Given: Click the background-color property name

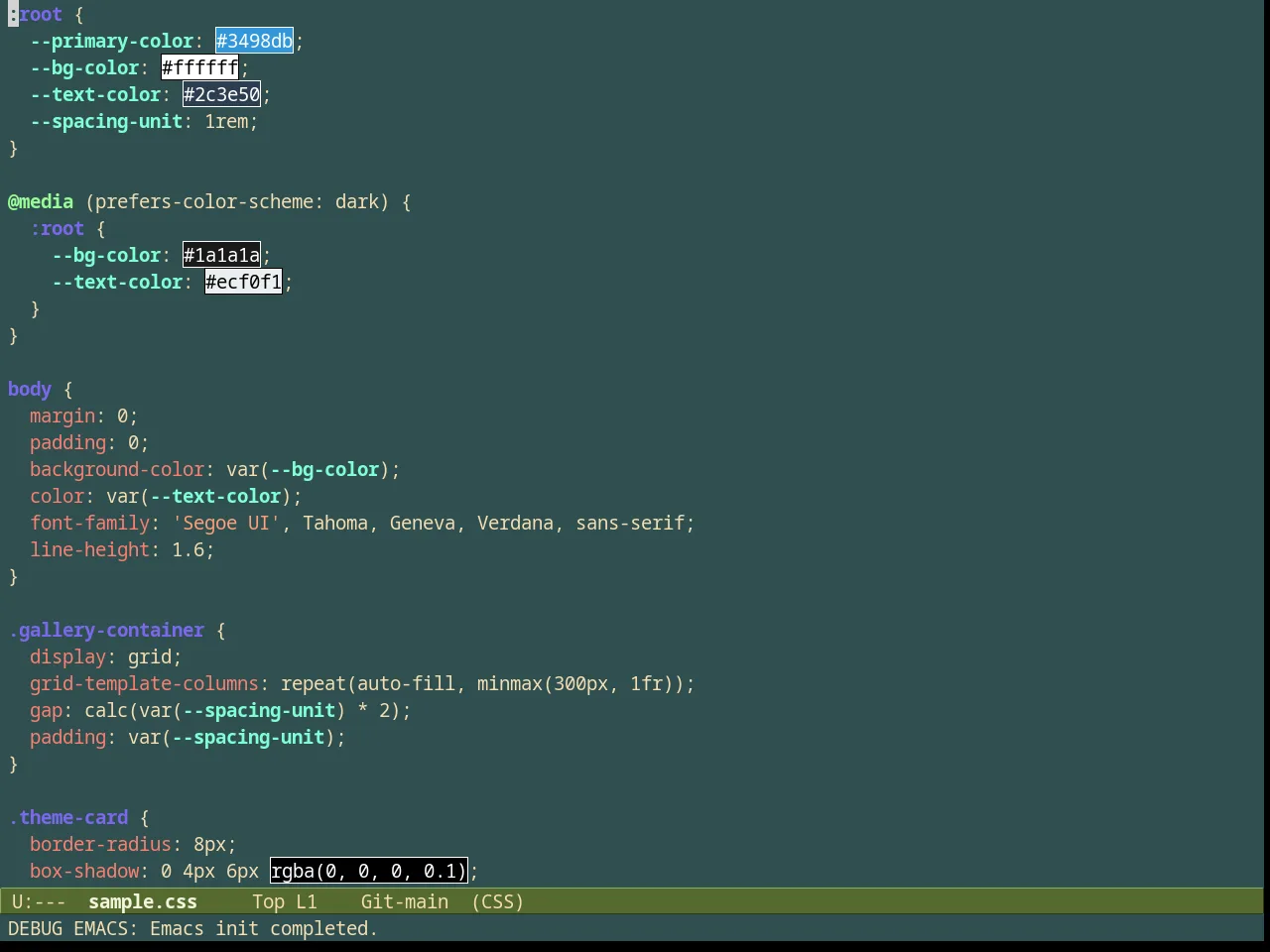Looking at the screenshot, I should click(117, 469).
